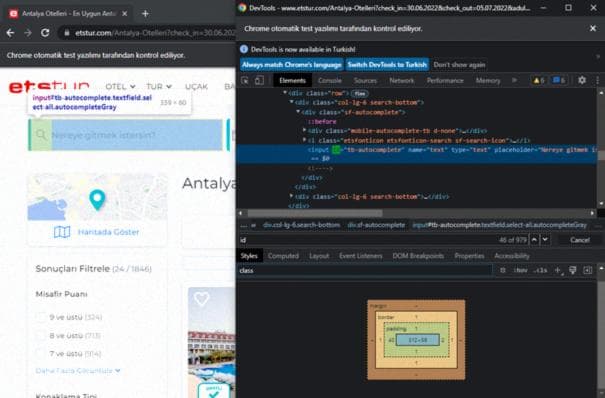
Task: Open DevTools settings gear
Action: (x=582, y=80)
